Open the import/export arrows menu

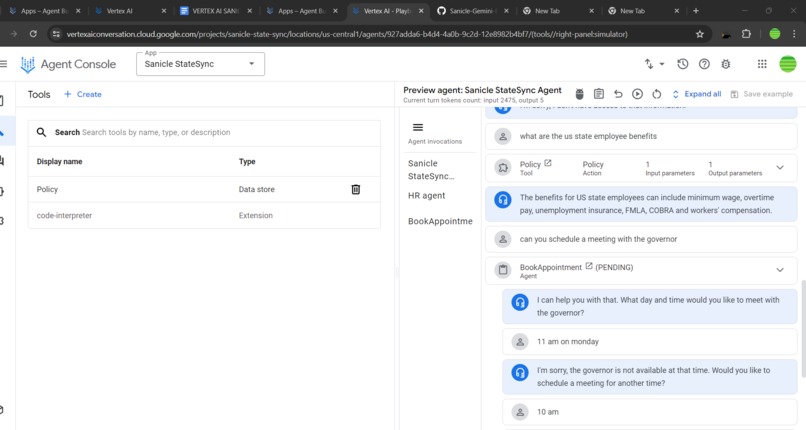(x=654, y=64)
